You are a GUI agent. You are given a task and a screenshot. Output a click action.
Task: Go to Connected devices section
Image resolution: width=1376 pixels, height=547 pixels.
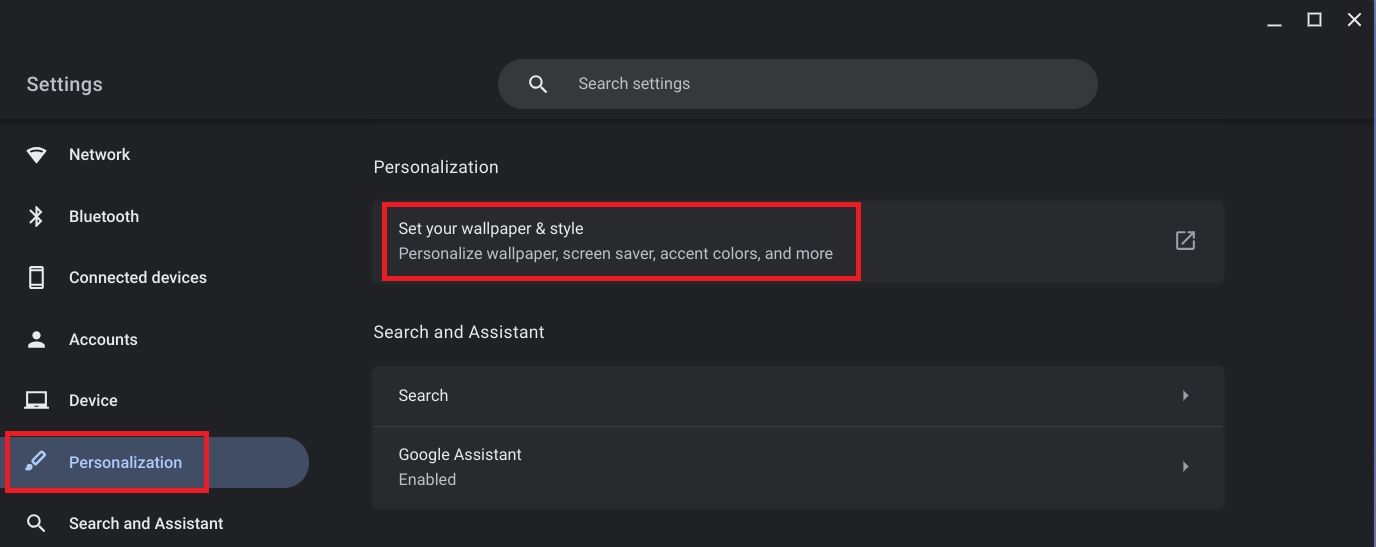tap(137, 278)
